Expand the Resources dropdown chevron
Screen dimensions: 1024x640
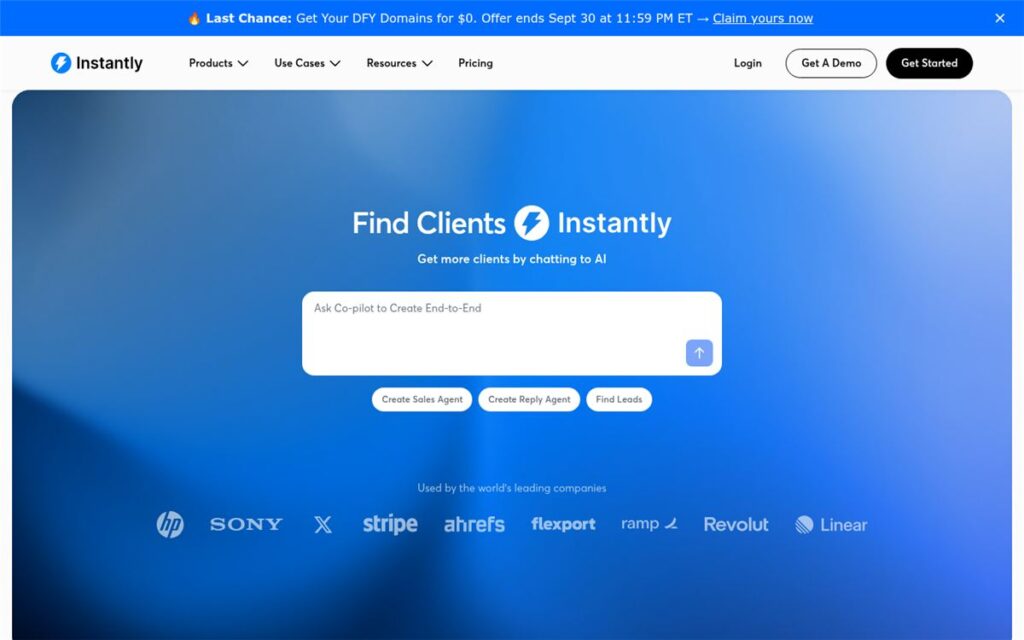click(427, 63)
